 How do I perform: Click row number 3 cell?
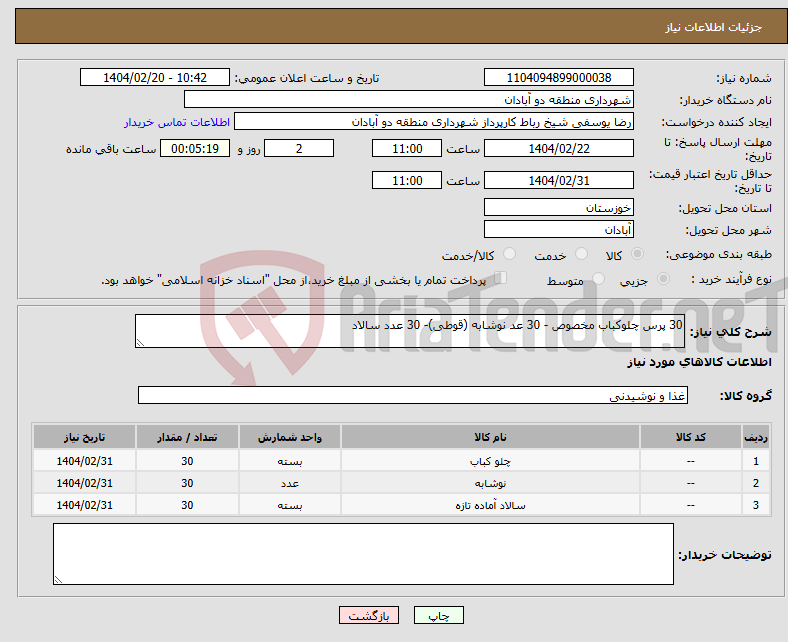[x=756, y=505]
